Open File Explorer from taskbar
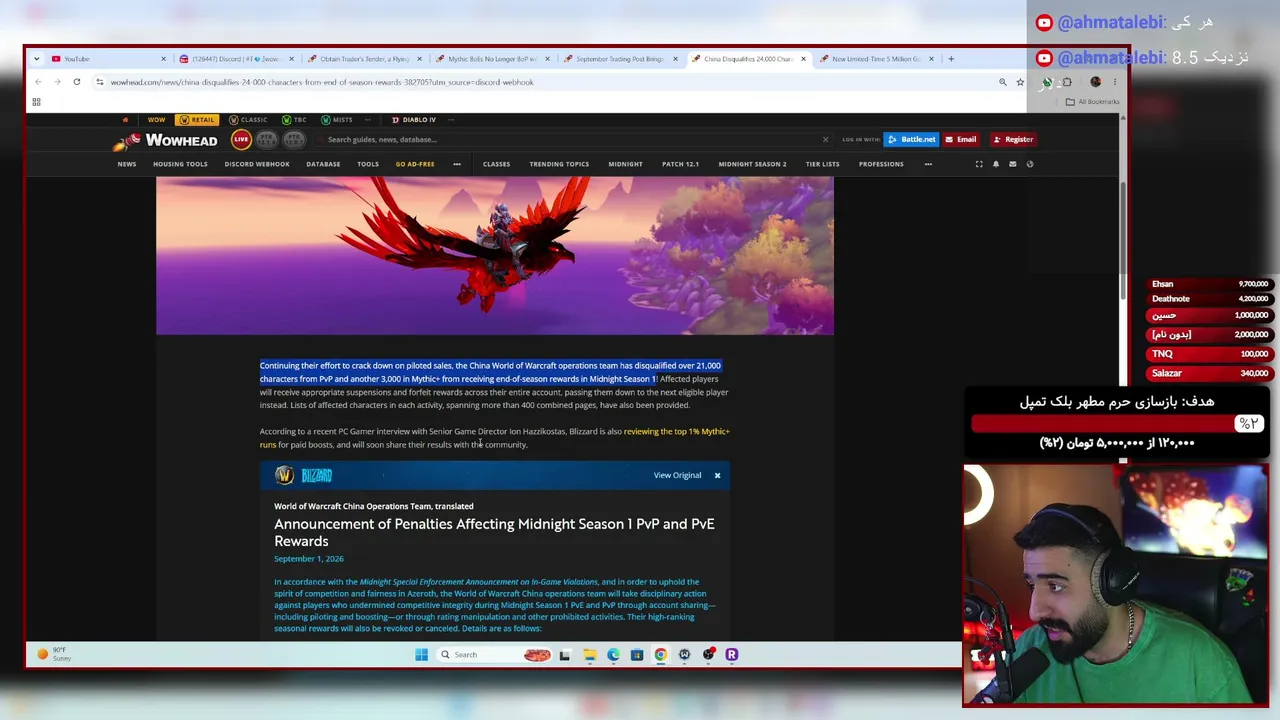This screenshot has width=1280, height=720. [589, 655]
